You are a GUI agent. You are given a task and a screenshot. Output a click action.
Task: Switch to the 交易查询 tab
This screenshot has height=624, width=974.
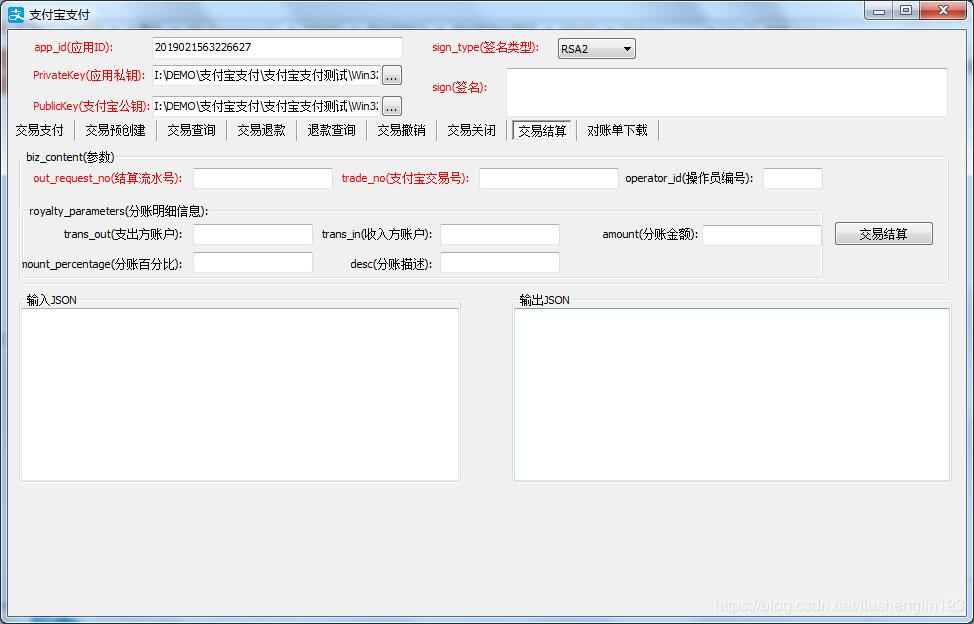pos(191,130)
